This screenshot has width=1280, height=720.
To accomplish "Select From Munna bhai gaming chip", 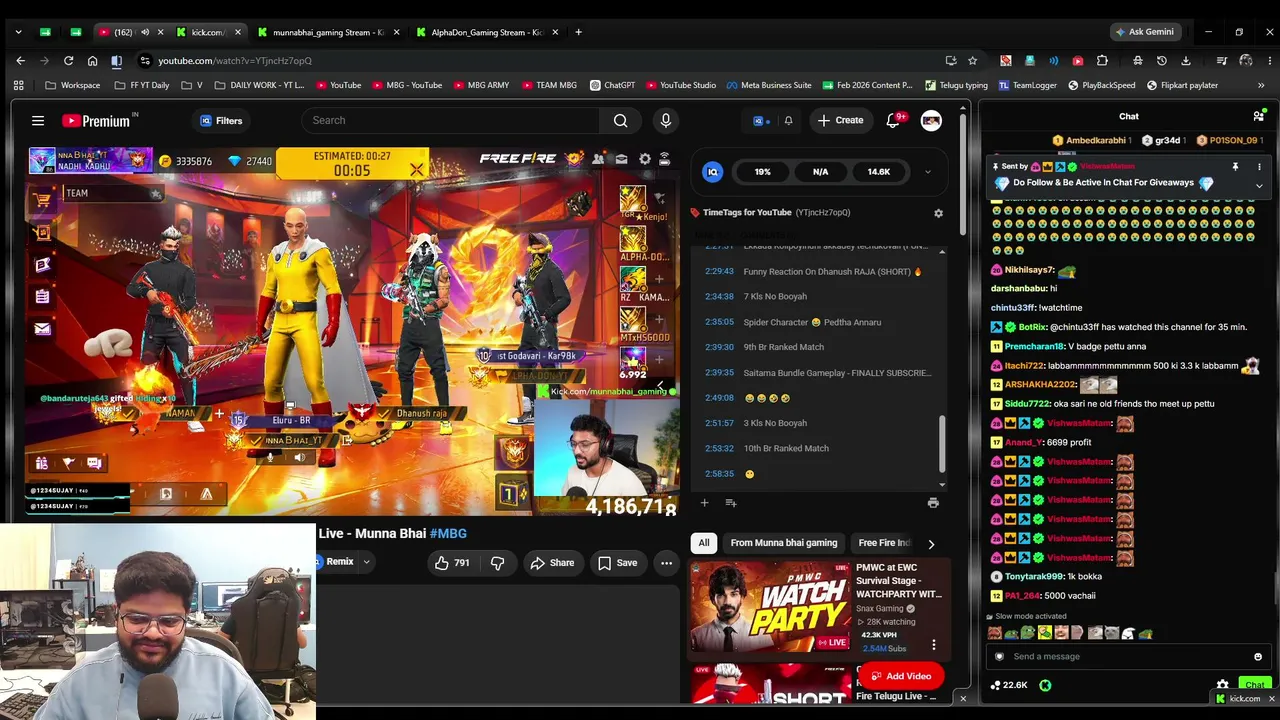I will click(784, 543).
